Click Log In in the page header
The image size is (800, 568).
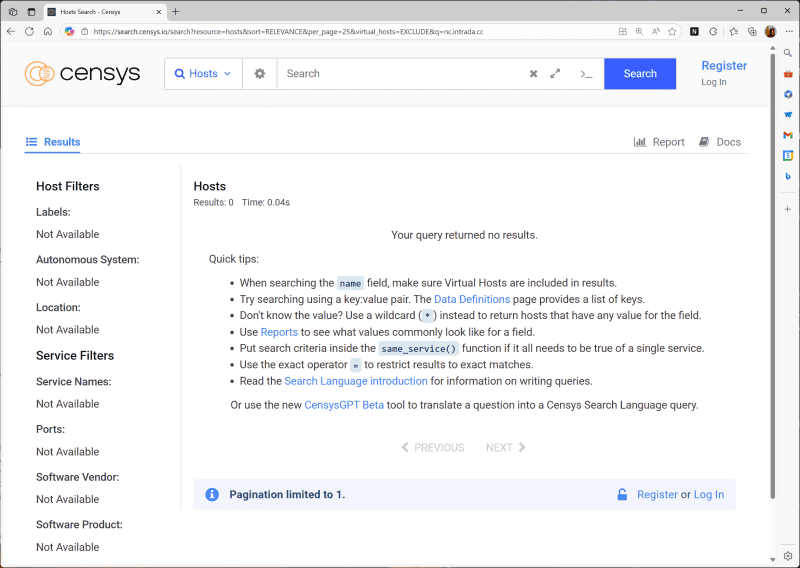pos(713,82)
